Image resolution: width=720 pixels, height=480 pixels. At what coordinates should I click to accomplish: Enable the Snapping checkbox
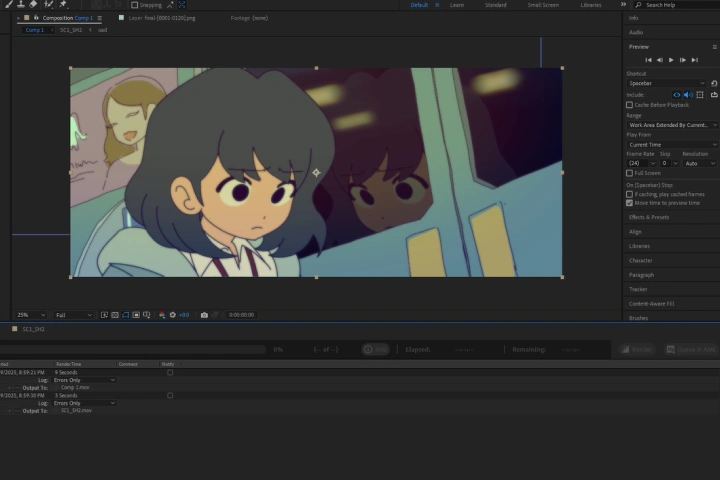(x=135, y=5)
